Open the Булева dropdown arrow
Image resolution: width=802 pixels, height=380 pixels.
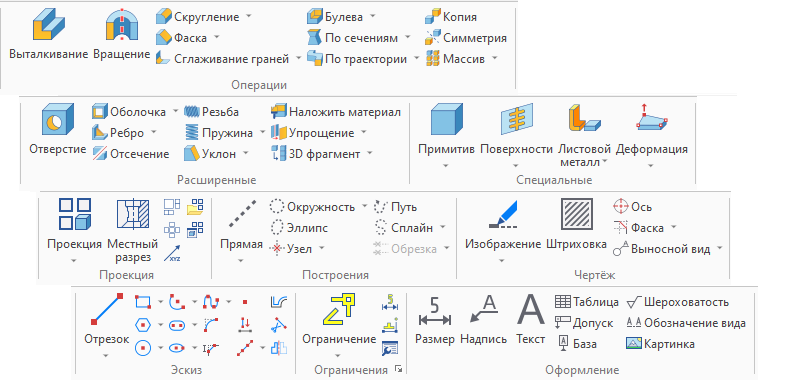[x=372, y=16]
